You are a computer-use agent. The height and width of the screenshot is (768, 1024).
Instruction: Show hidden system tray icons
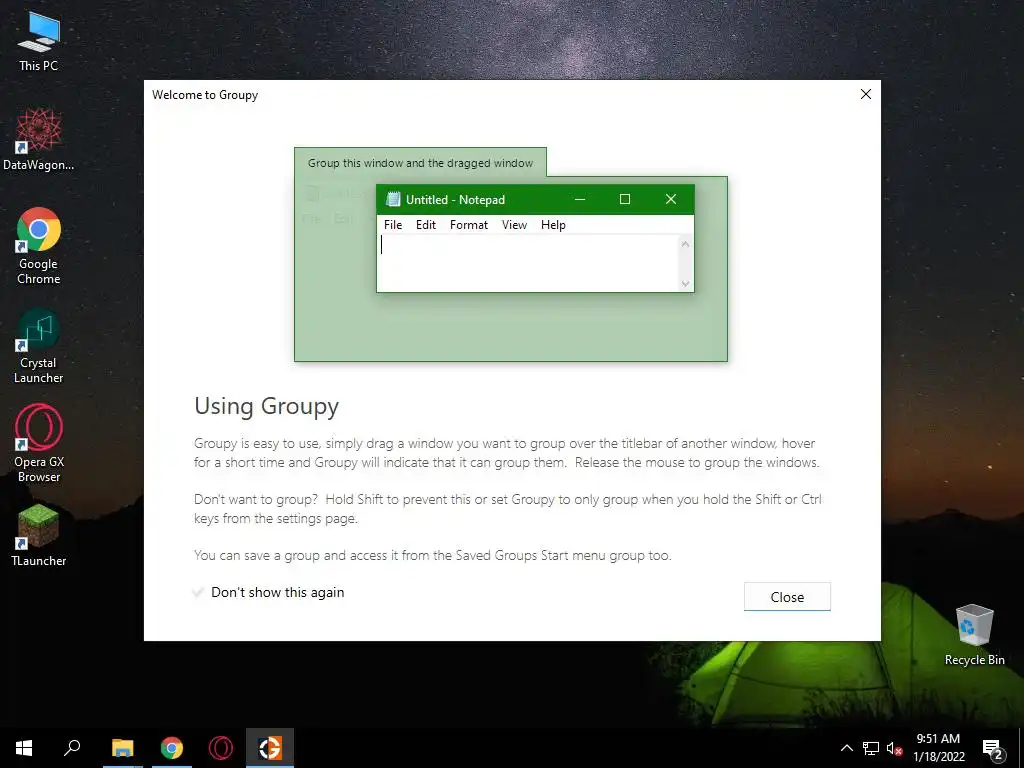pos(846,748)
